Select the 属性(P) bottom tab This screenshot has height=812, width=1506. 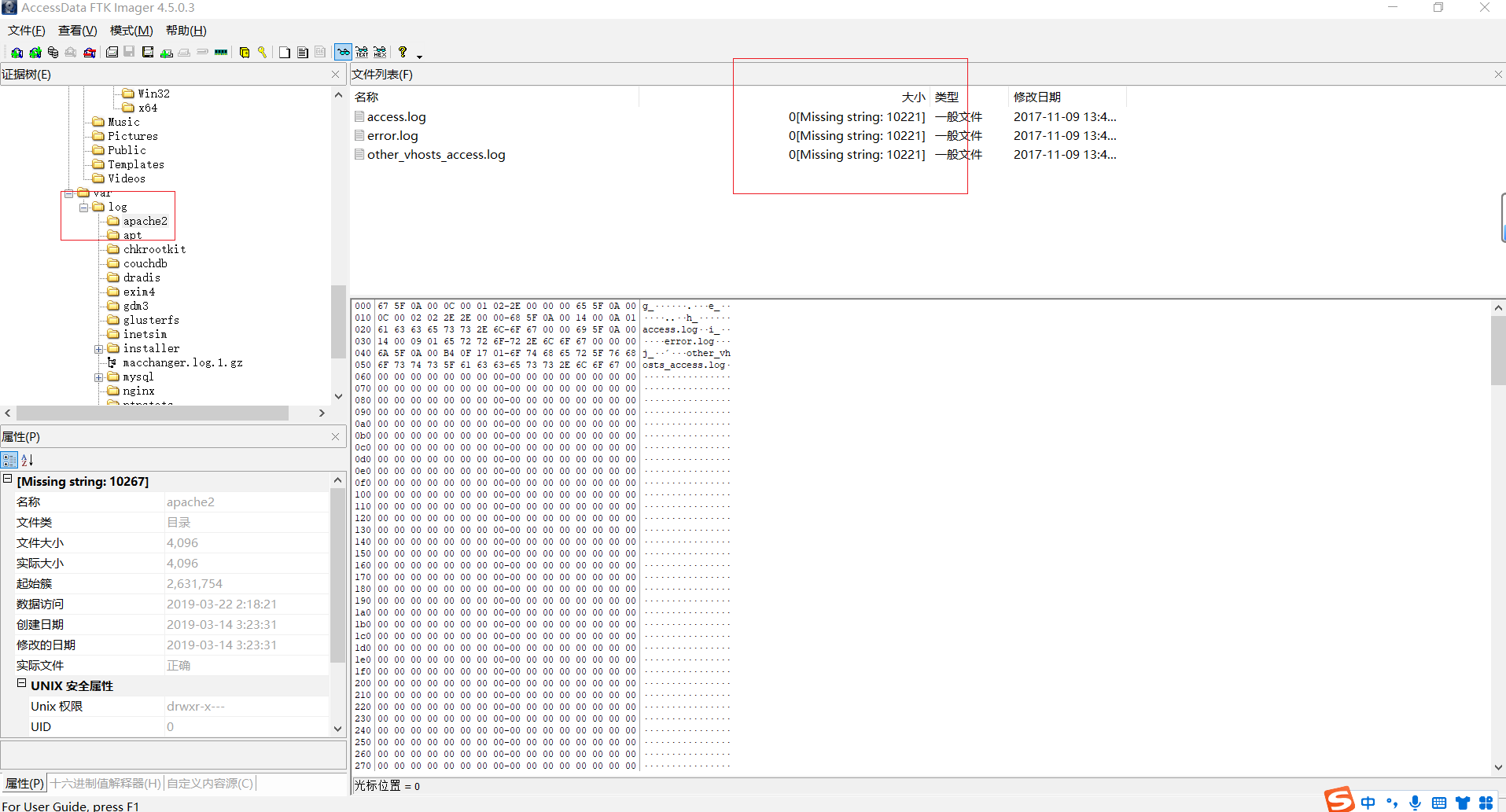24,783
